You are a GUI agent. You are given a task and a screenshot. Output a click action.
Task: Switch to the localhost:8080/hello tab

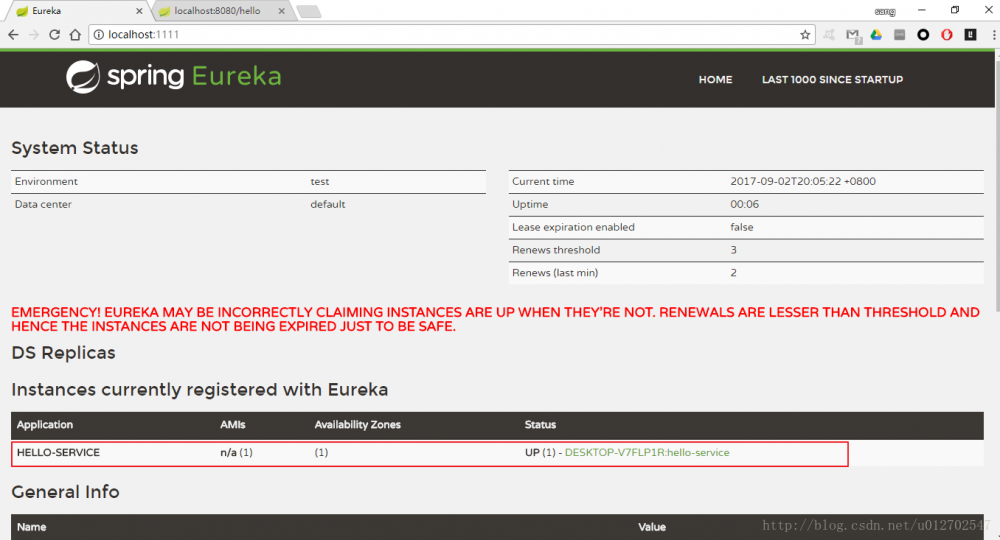(x=222, y=11)
